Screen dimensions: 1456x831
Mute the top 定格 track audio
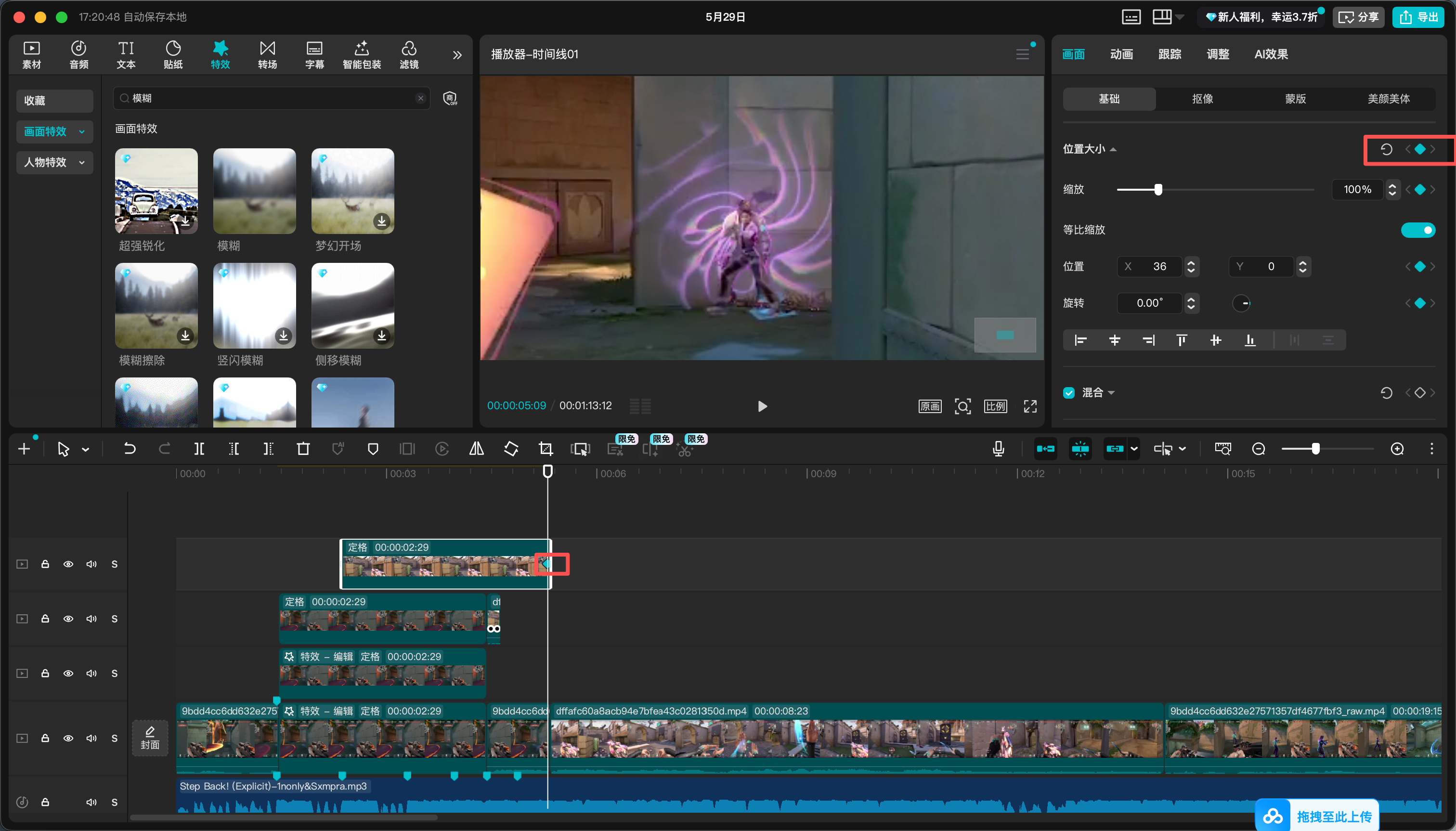click(x=91, y=564)
